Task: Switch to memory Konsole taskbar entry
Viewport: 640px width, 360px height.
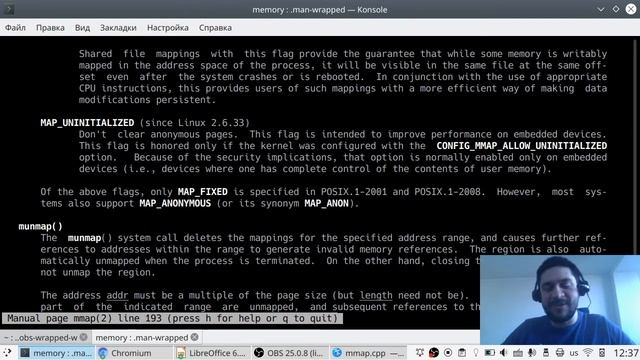Action: pyautogui.click(x=56, y=353)
